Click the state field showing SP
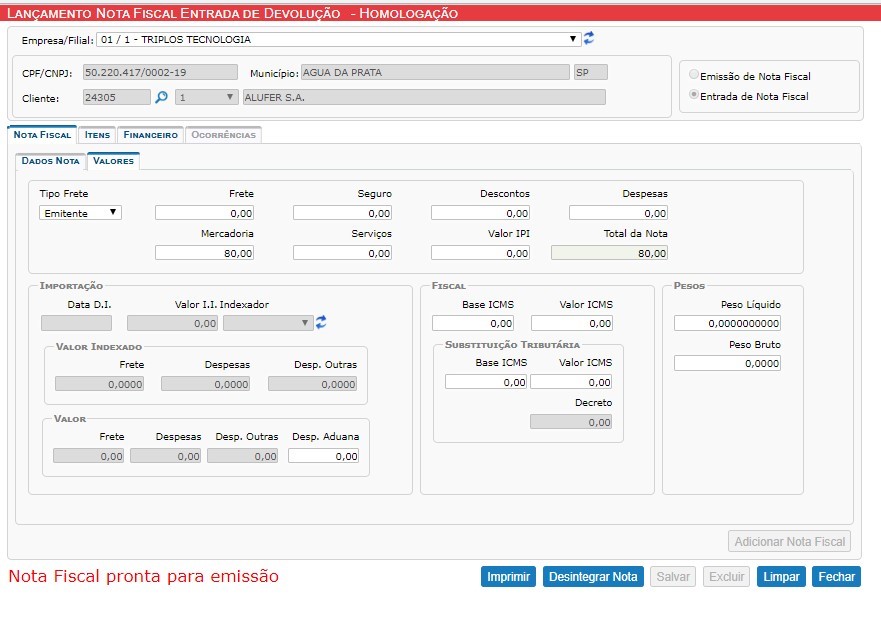 [x=591, y=72]
